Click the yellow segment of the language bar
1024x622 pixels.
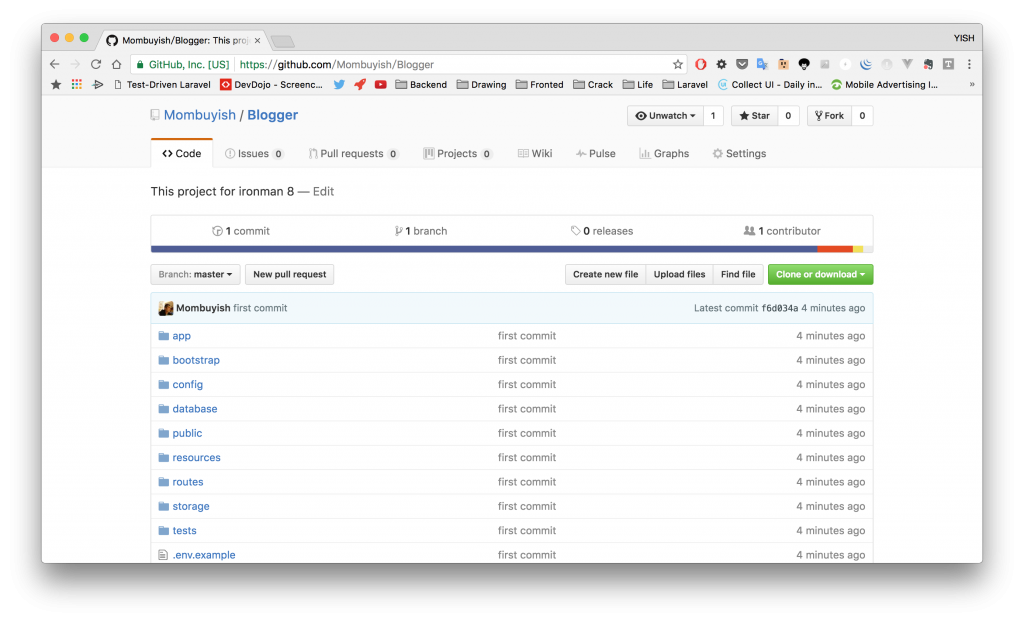[x=858, y=249]
